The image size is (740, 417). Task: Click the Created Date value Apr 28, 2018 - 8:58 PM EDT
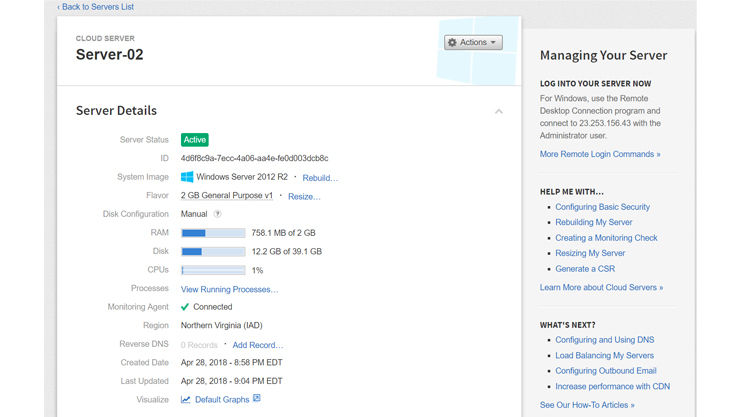tap(231, 363)
